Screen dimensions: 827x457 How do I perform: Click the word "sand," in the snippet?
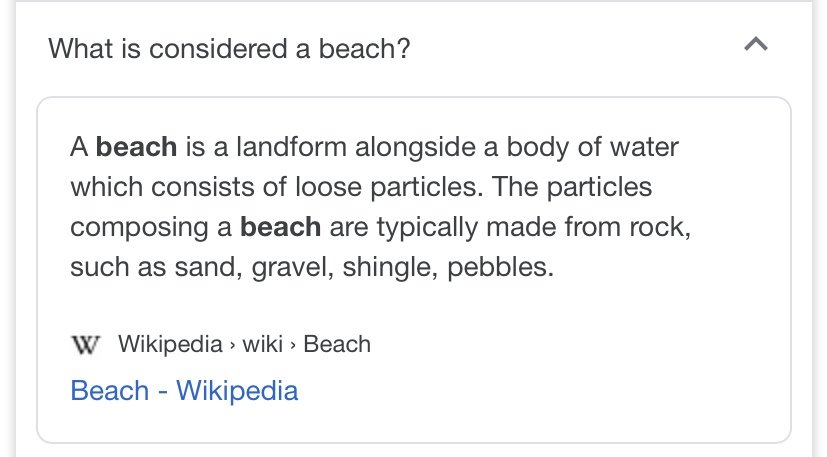[x=208, y=267]
